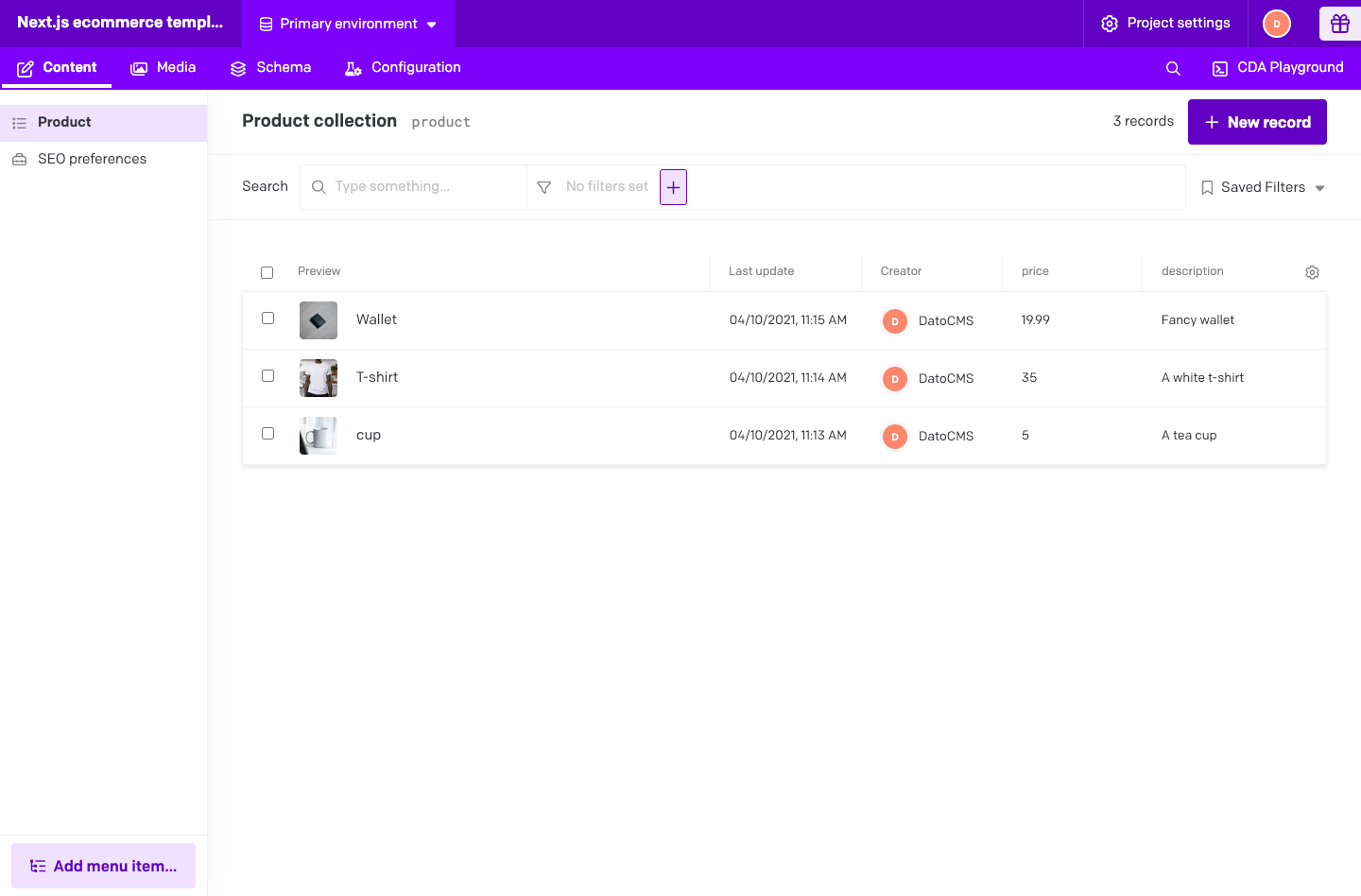Focus the Type something search field
1361x896 pixels.
click(425, 187)
